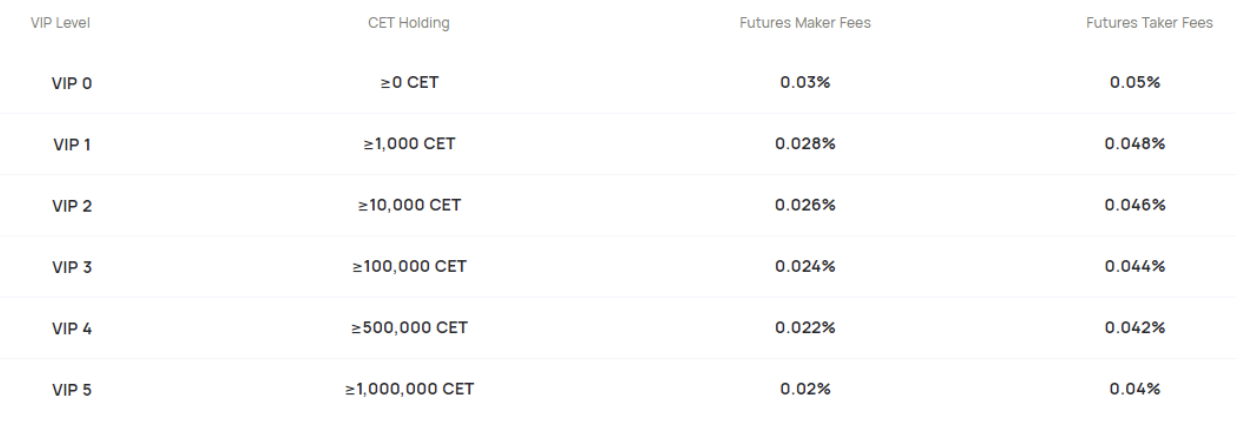The image size is (1236, 432).
Task: Select the VIP 5 row label
Action: [72, 390]
